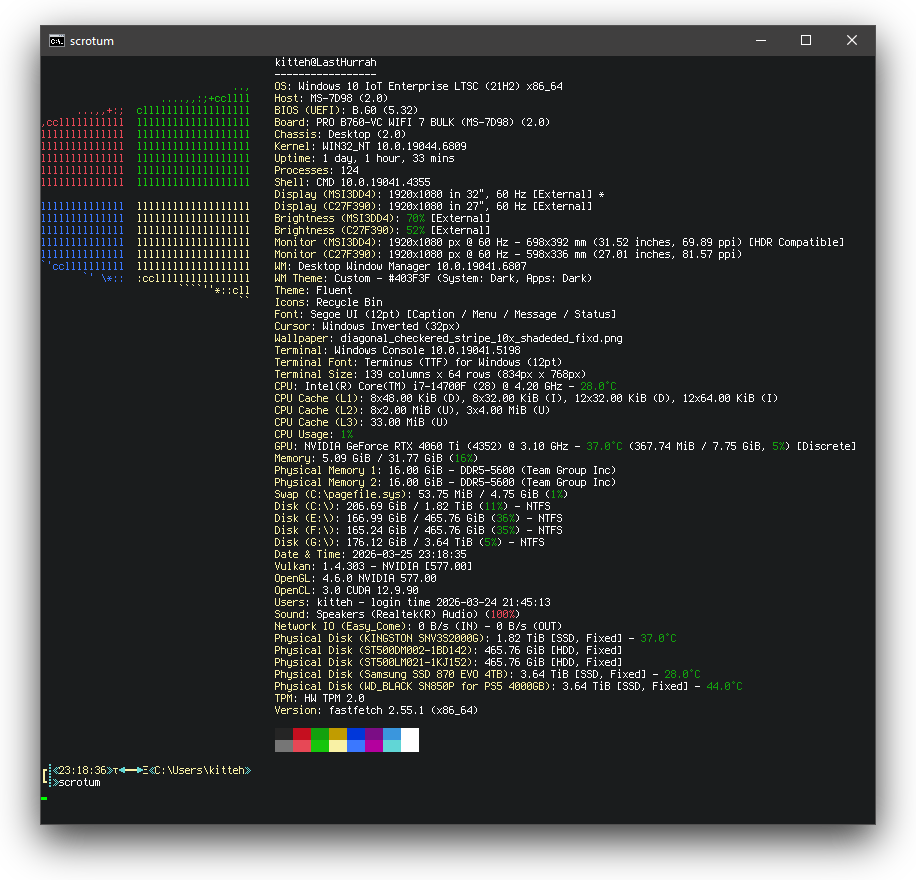Click the GPU: NVIDIA GeForce RTX 4060 Ti line
Image resolution: width=916 pixels, height=880 pixels.
pos(565,445)
